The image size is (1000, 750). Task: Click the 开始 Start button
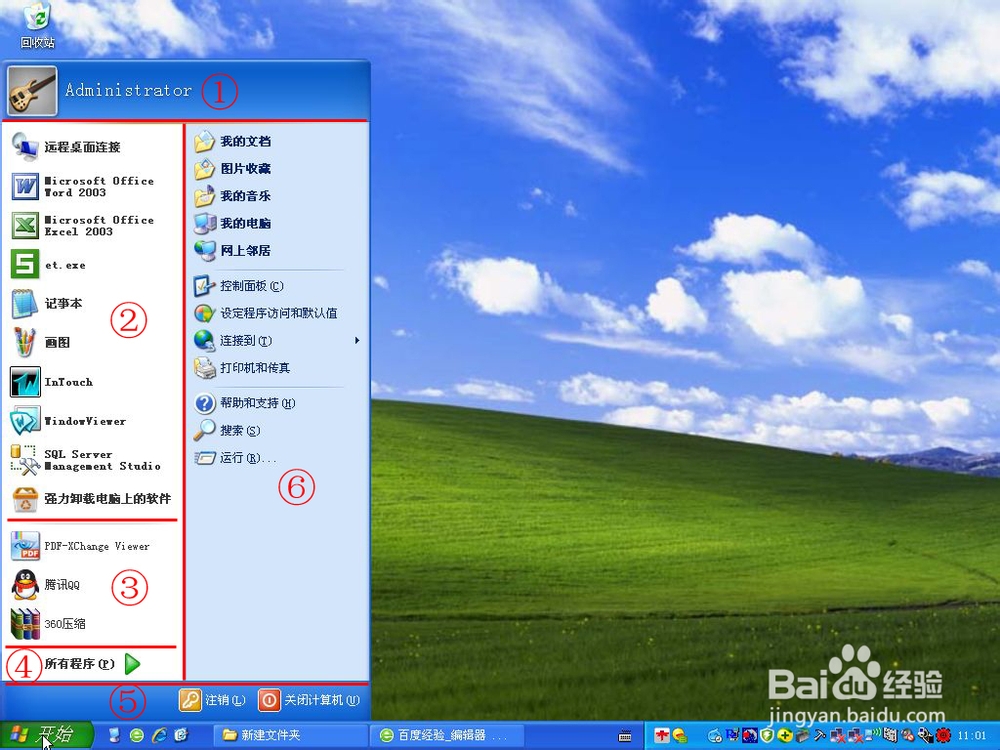(46, 735)
